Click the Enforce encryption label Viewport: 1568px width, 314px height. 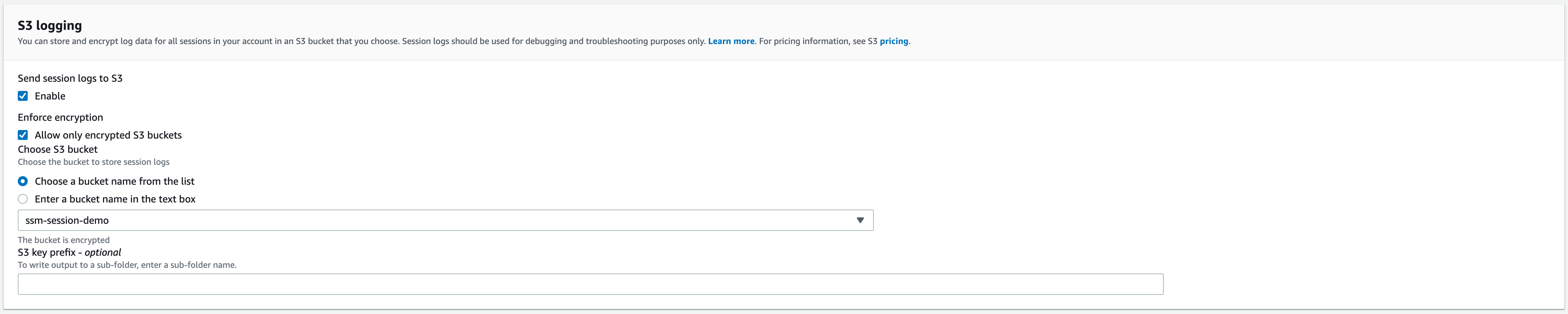coord(60,117)
